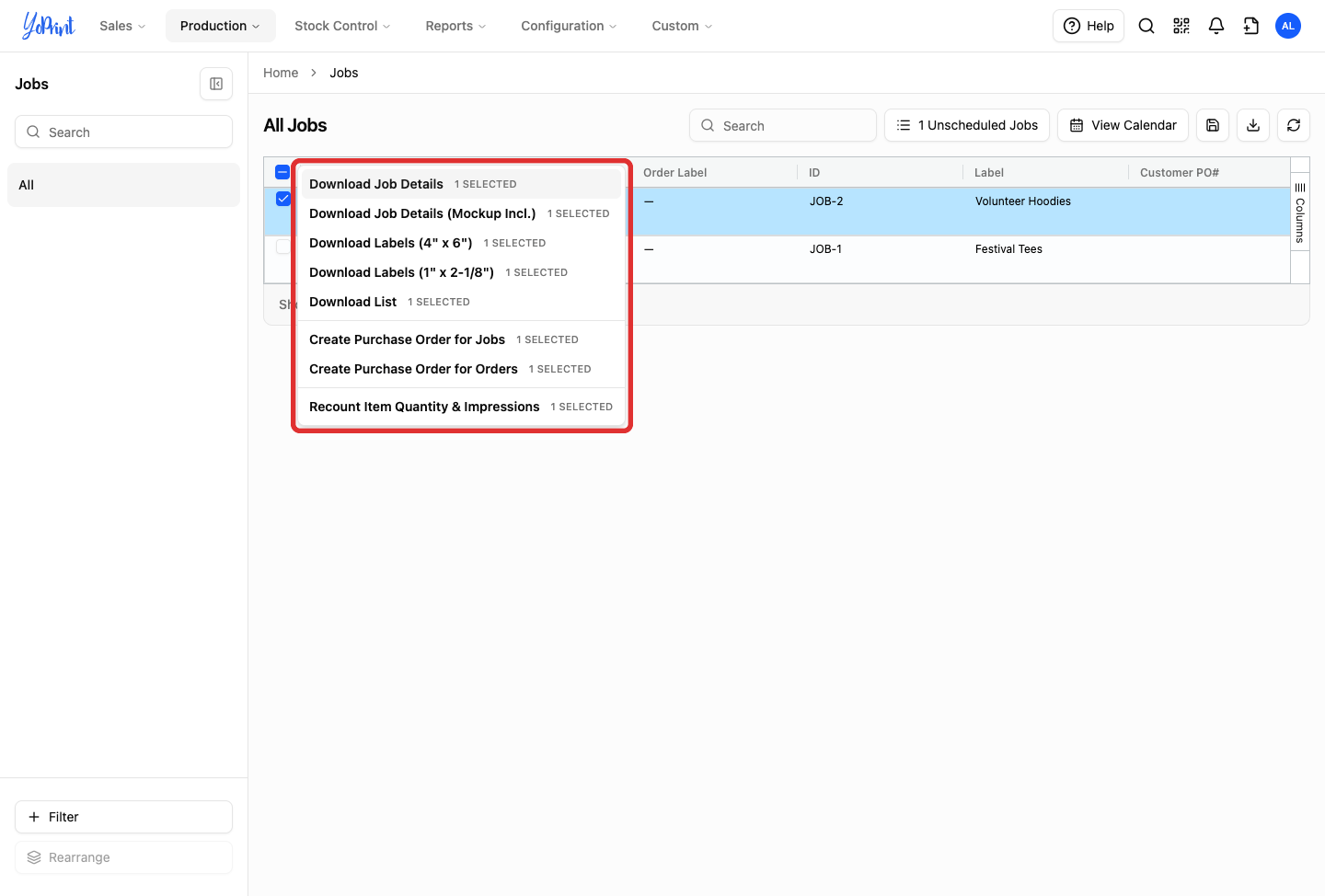Collapse the Jobs sidebar panel
This screenshot has height=896, width=1325.
coord(216,84)
